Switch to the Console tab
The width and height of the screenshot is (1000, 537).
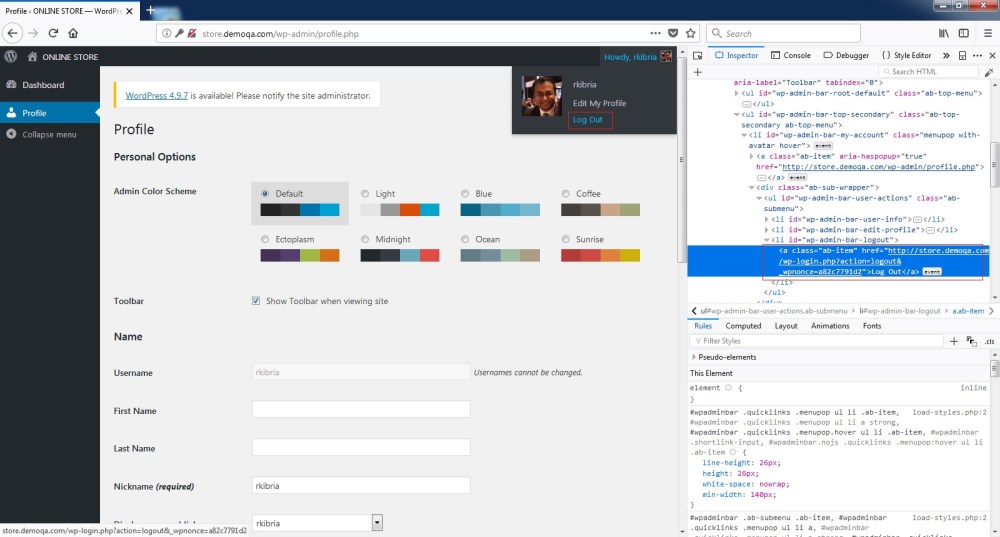point(790,56)
